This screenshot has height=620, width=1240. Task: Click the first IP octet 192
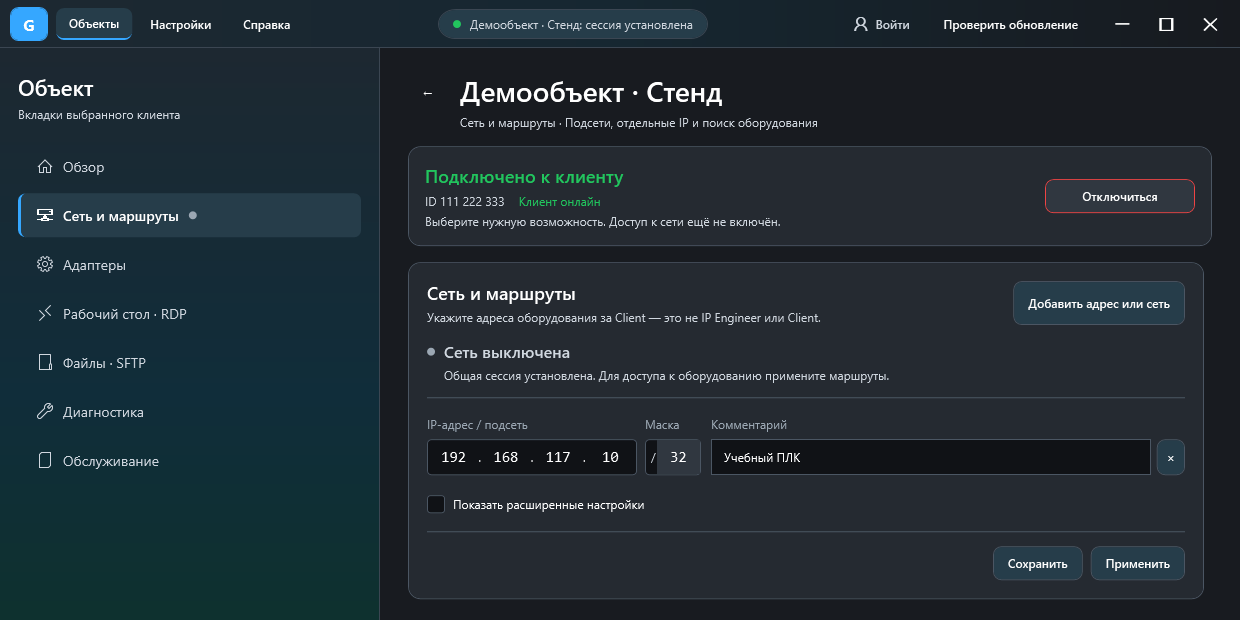(x=454, y=457)
